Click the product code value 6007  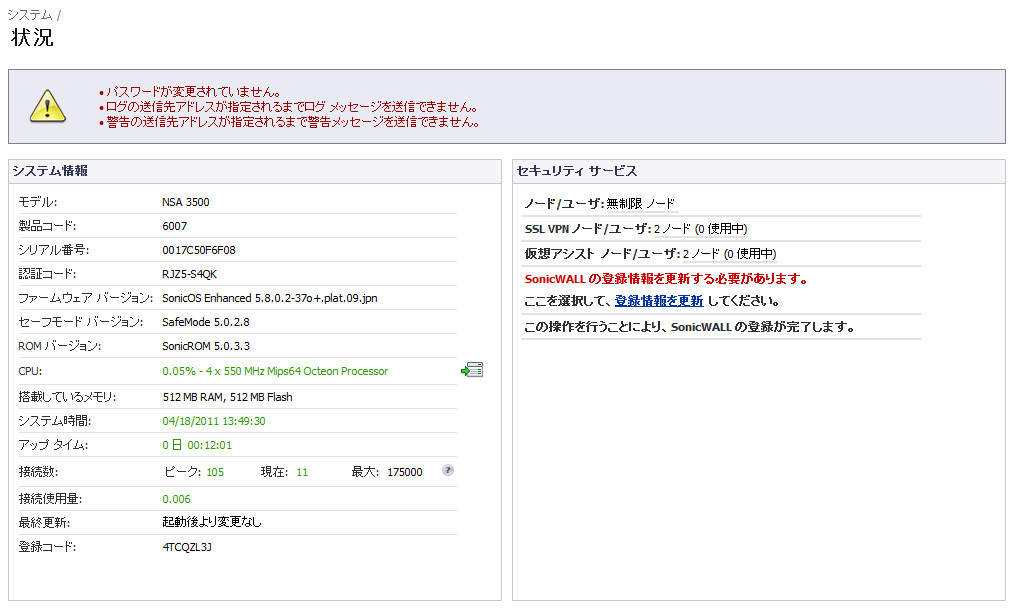pyautogui.click(x=174, y=226)
